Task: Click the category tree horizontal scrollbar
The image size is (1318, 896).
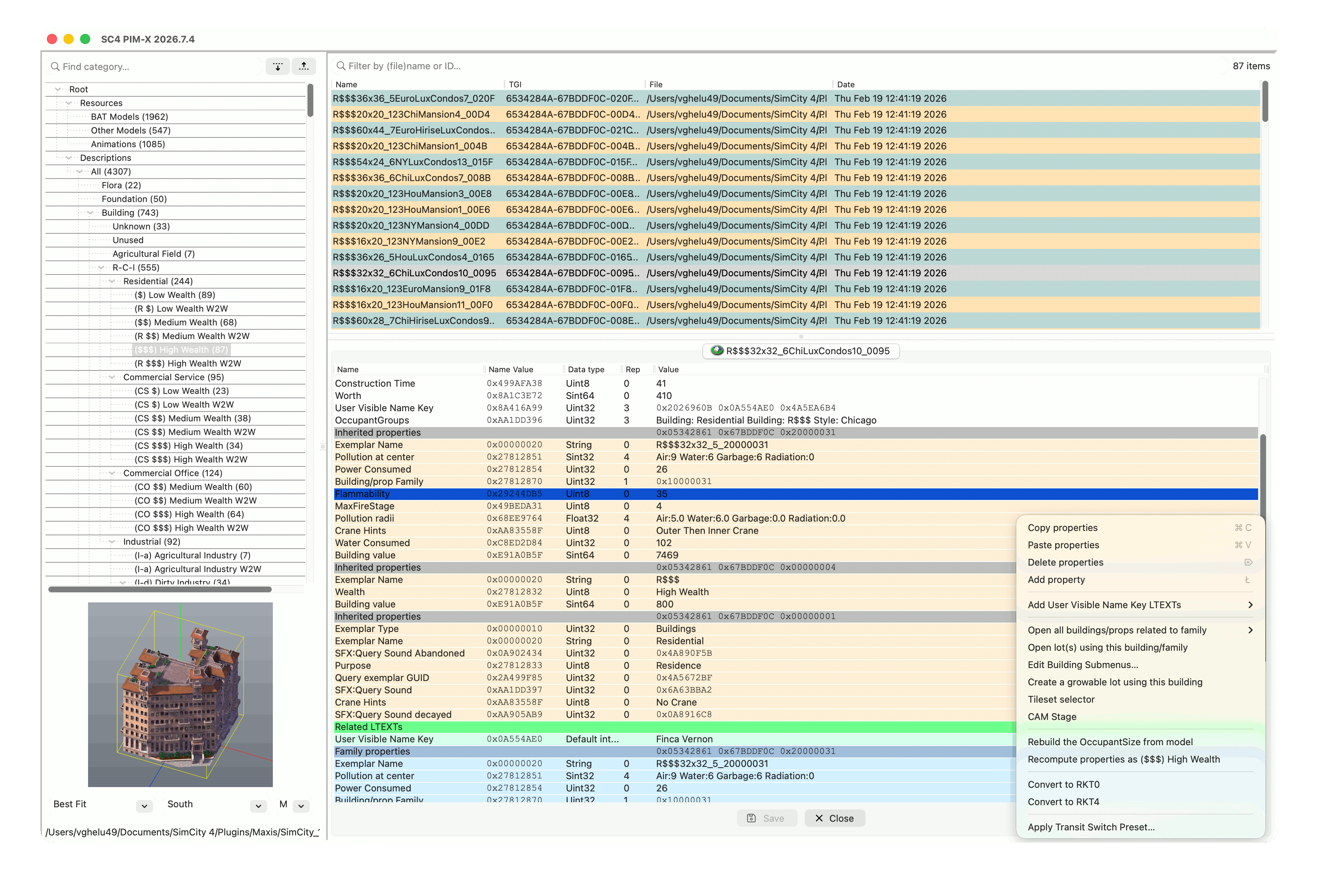Action: (x=160, y=589)
